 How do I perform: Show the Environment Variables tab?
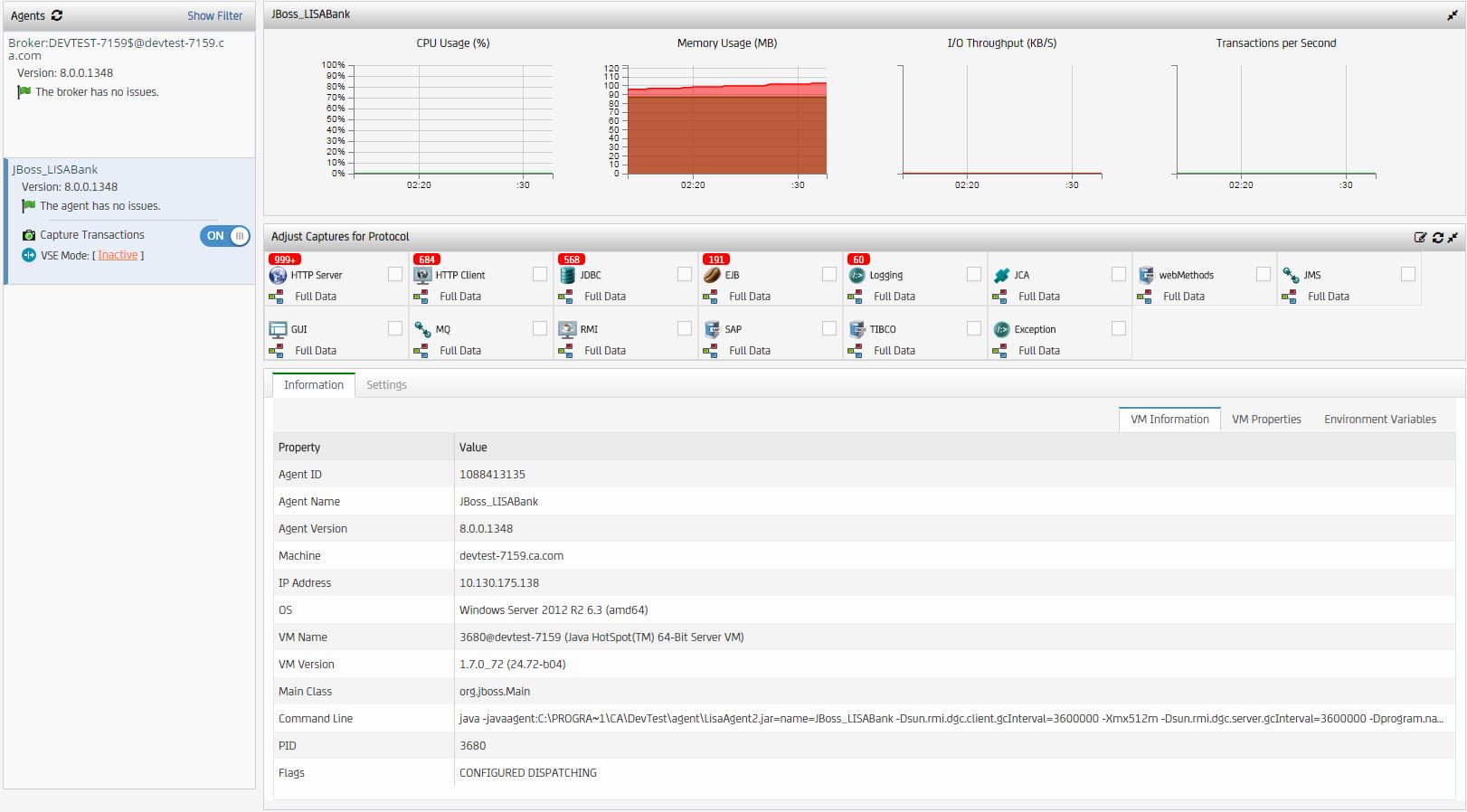pyautogui.click(x=1380, y=420)
